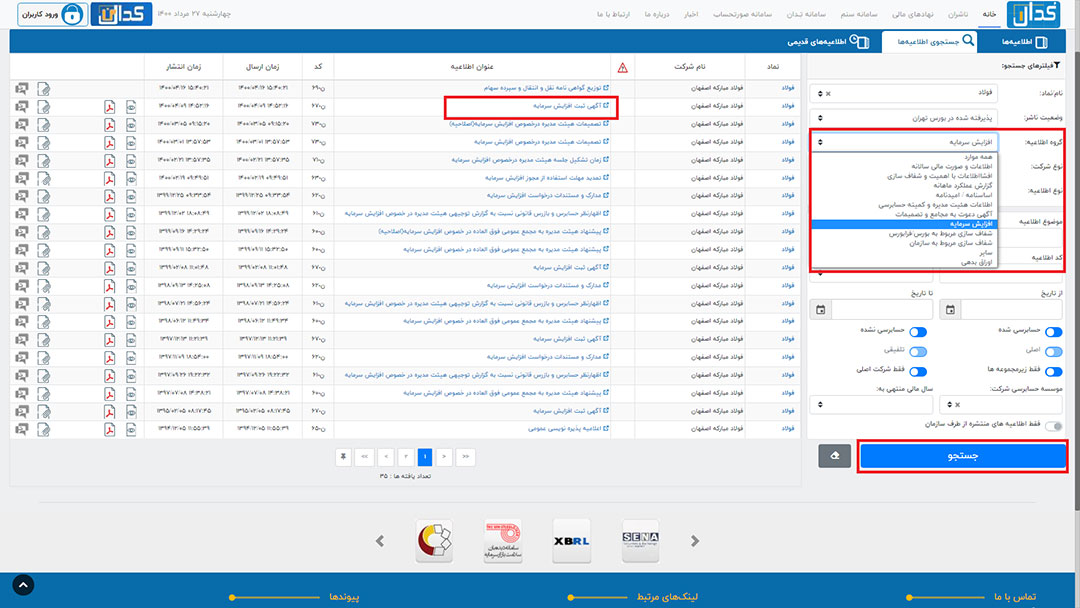Click the pin icon in the pagination bar

click(343, 457)
